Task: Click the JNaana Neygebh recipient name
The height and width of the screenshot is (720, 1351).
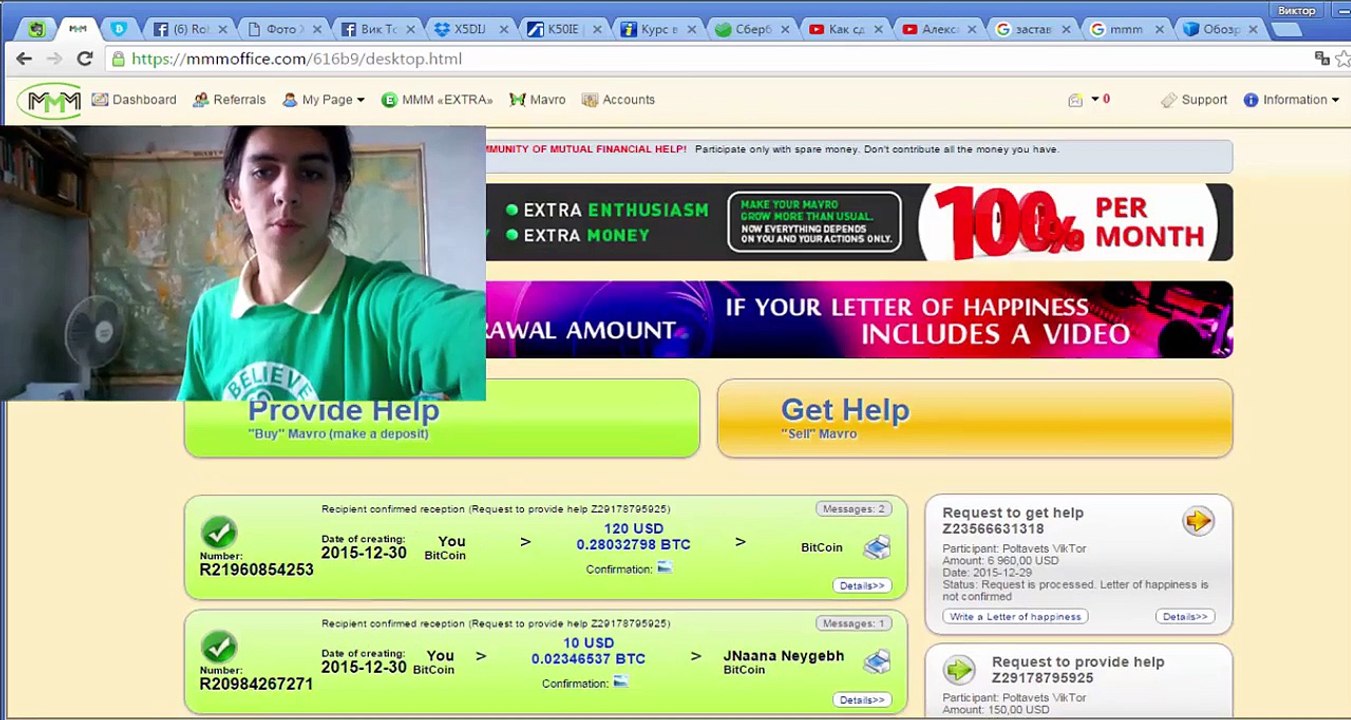Action: point(784,656)
